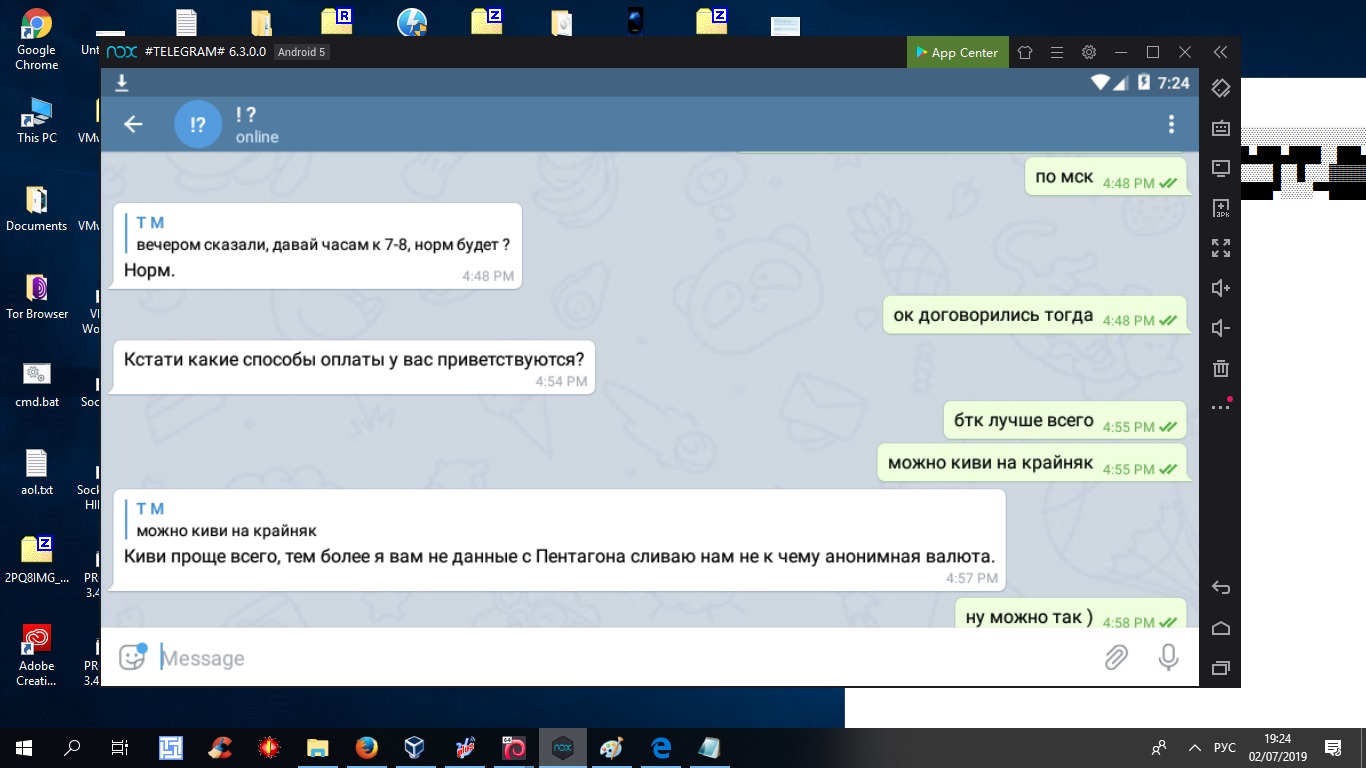Click the Nox rotate screen icon
The image size is (1366, 768).
(x=1220, y=88)
